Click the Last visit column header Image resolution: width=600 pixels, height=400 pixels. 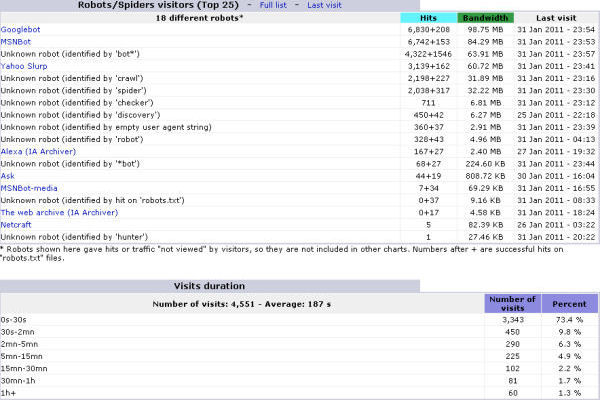pos(556,18)
